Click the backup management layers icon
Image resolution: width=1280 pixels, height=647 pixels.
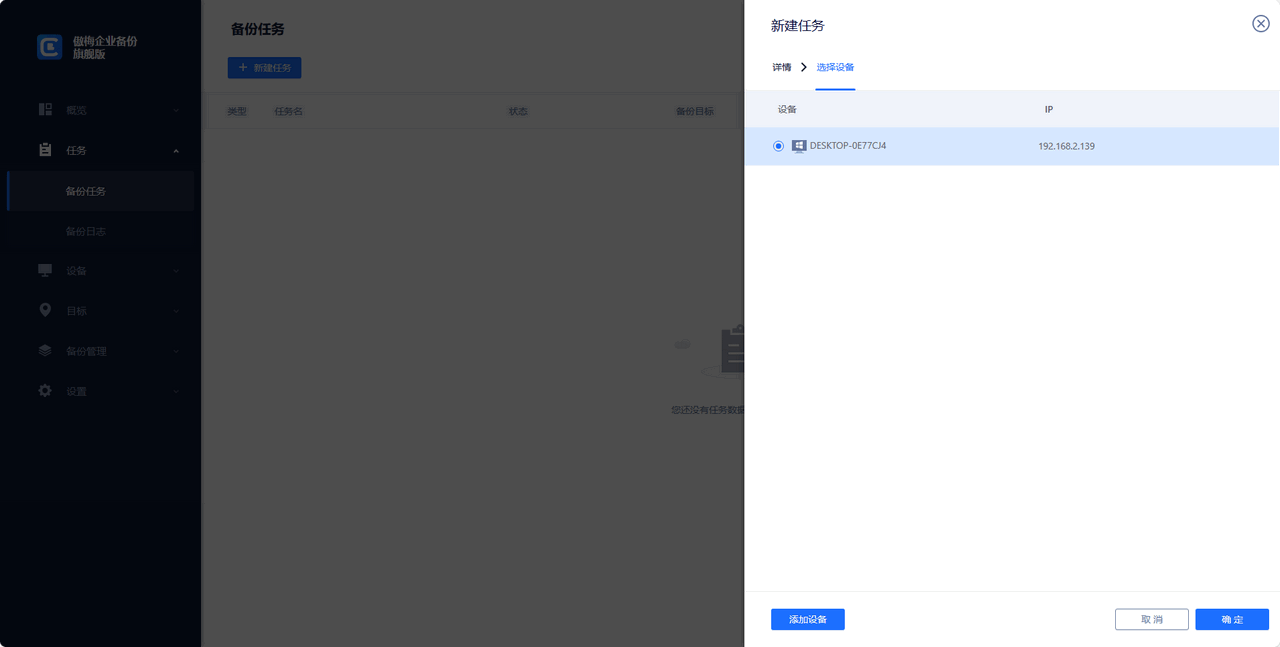[45, 351]
